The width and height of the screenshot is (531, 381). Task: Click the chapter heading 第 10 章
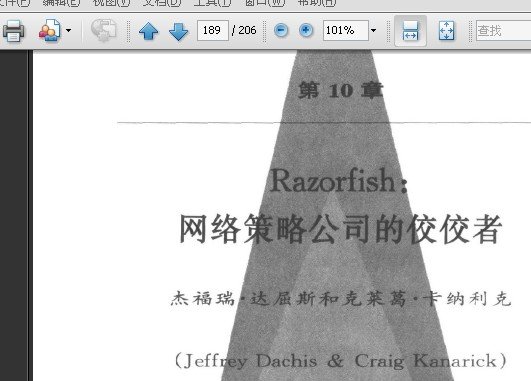(x=341, y=90)
